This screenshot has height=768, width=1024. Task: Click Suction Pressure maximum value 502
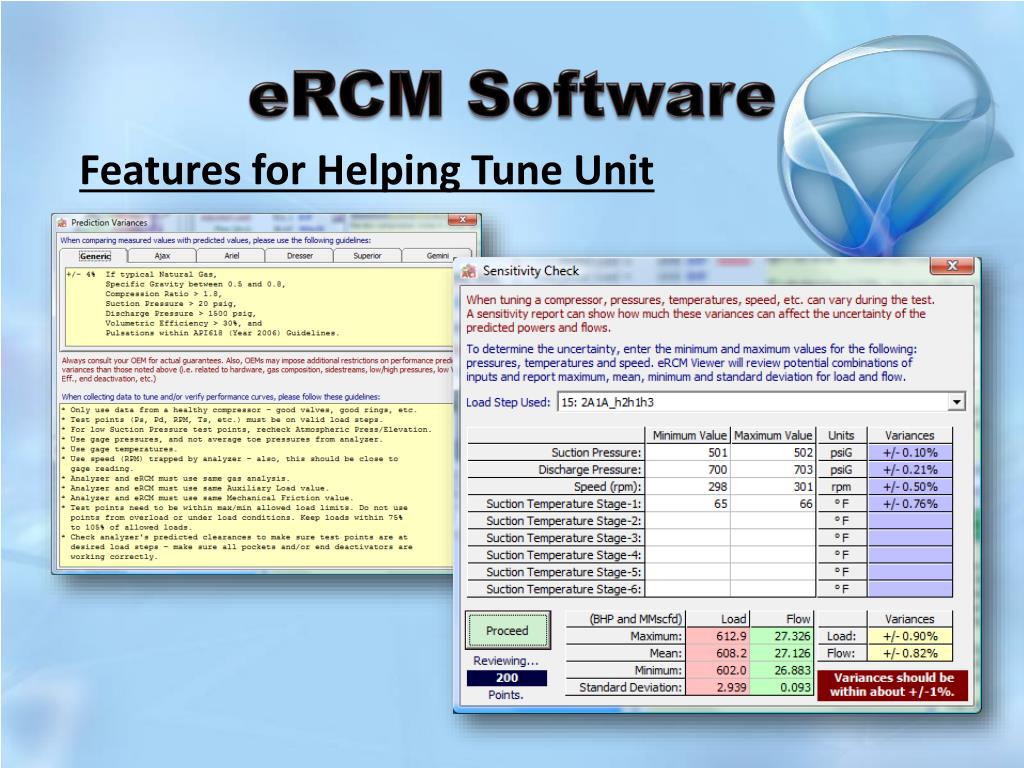(773, 453)
